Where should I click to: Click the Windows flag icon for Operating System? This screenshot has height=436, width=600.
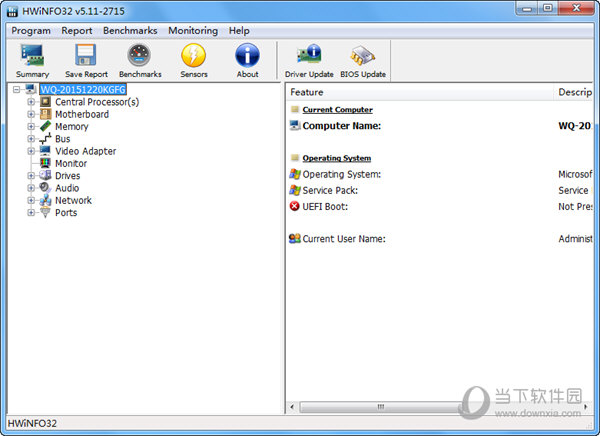click(x=295, y=174)
